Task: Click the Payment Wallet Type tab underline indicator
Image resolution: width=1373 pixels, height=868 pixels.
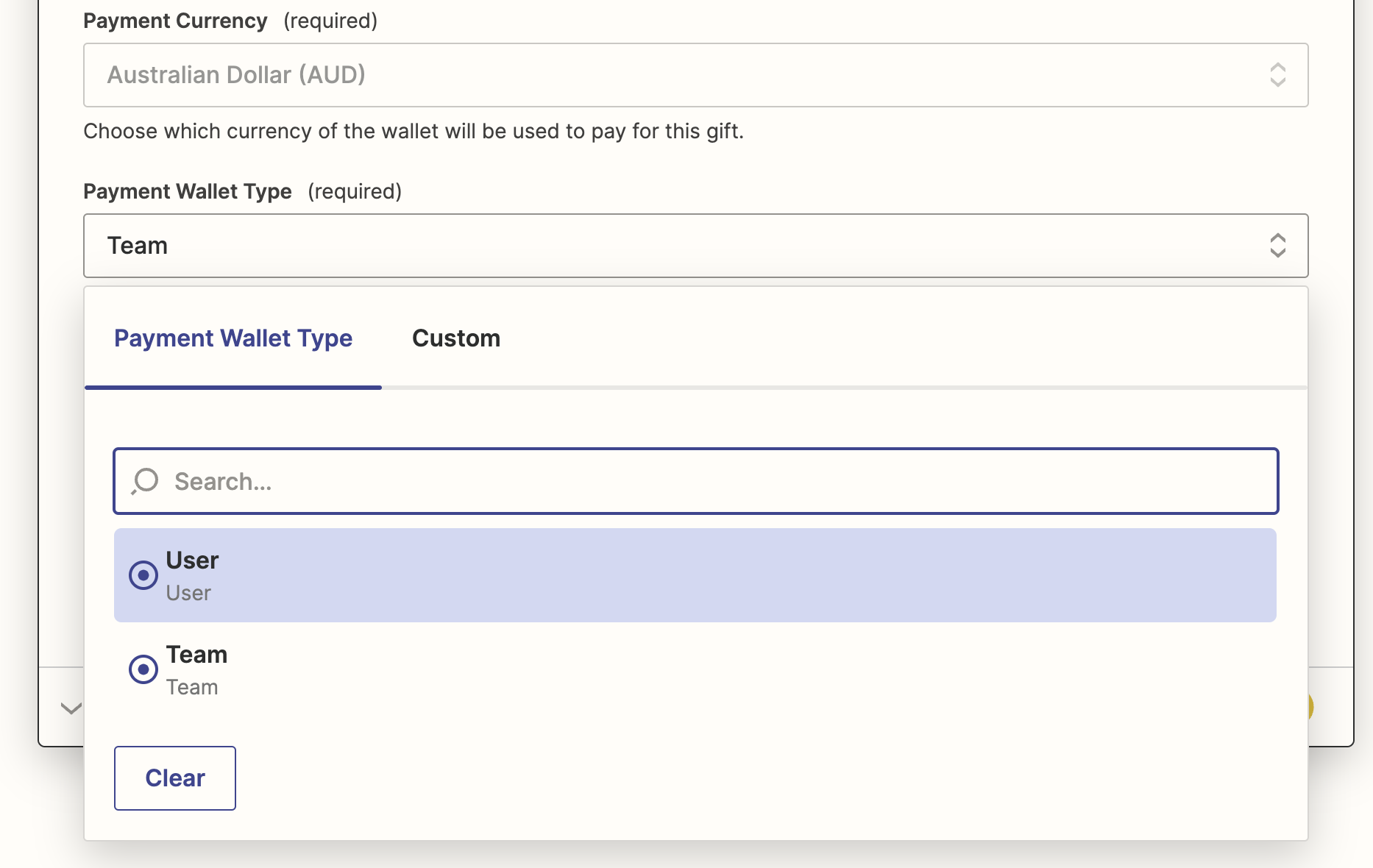Action: pyautogui.click(x=233, y=385)
